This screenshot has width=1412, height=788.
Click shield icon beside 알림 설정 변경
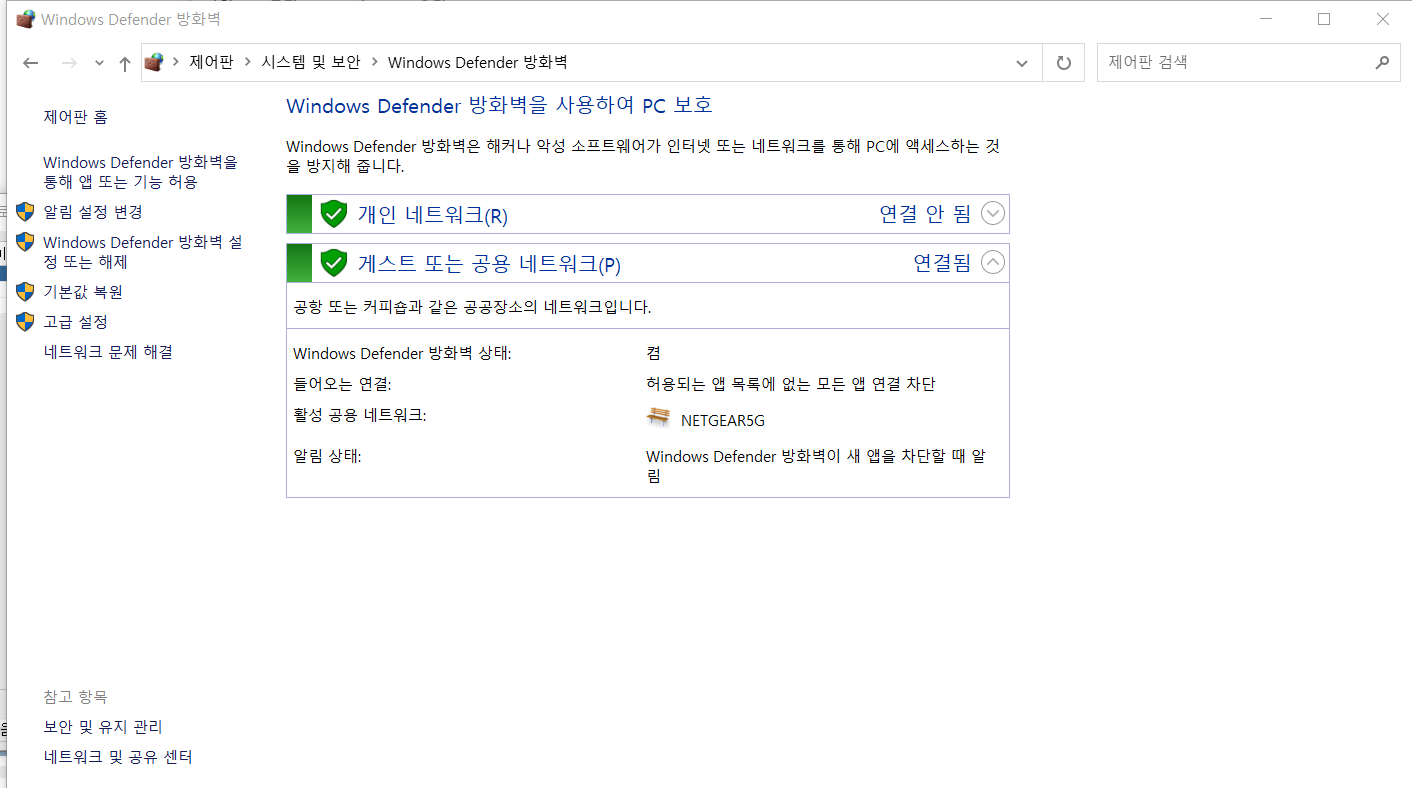pos(25,212)
